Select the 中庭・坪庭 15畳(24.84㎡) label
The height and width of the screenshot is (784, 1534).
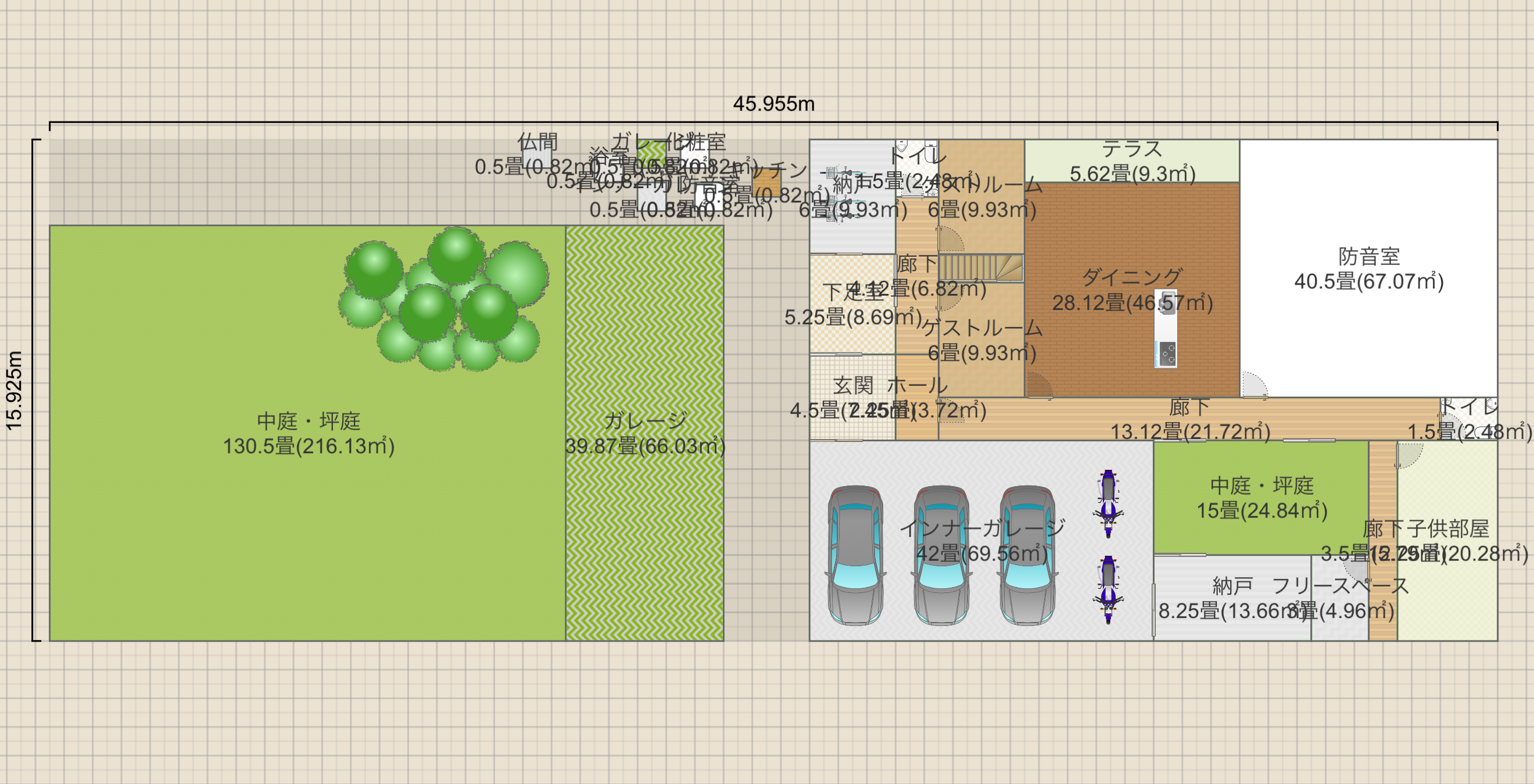[x=1262, y=498]
